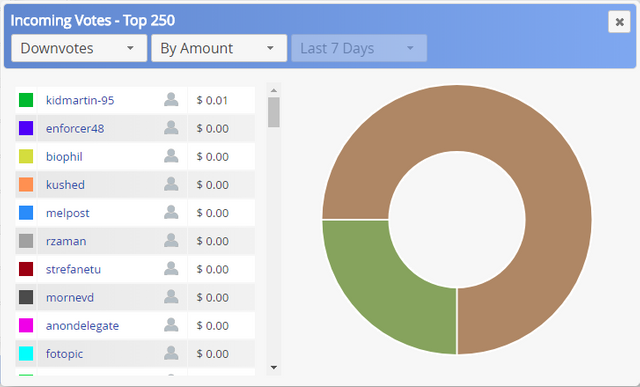Click the Incoming Votes - Top 250 title
Viewport: 640px width, 387px height.
point(93,20)
